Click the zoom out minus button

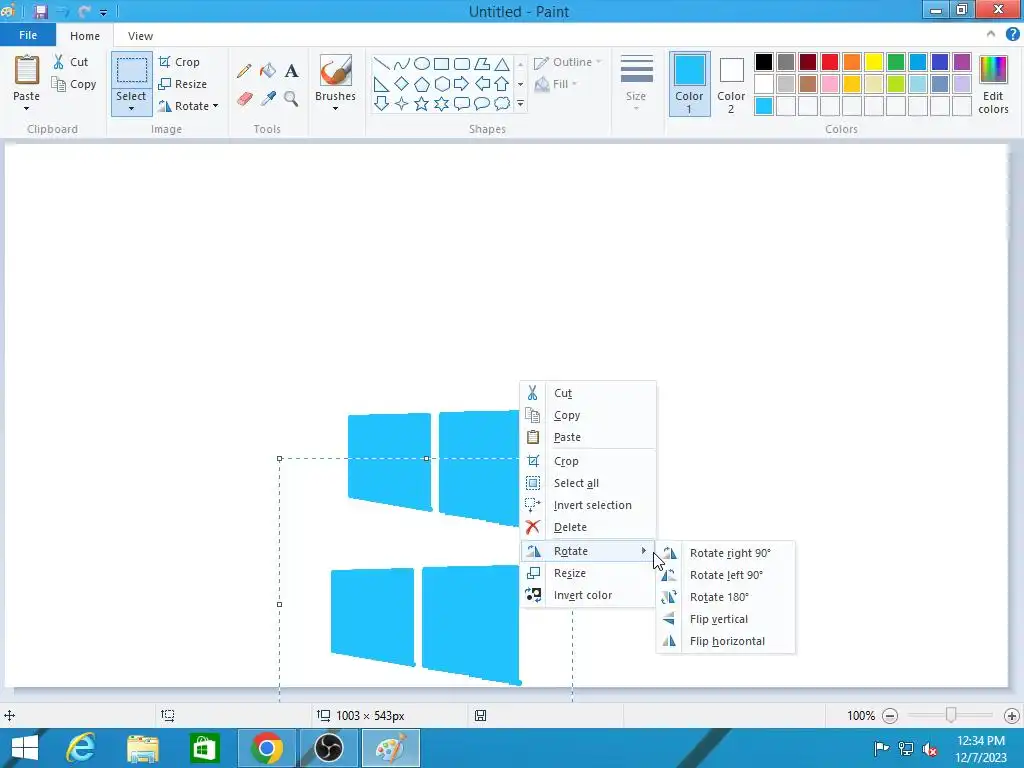coord(889,716)
